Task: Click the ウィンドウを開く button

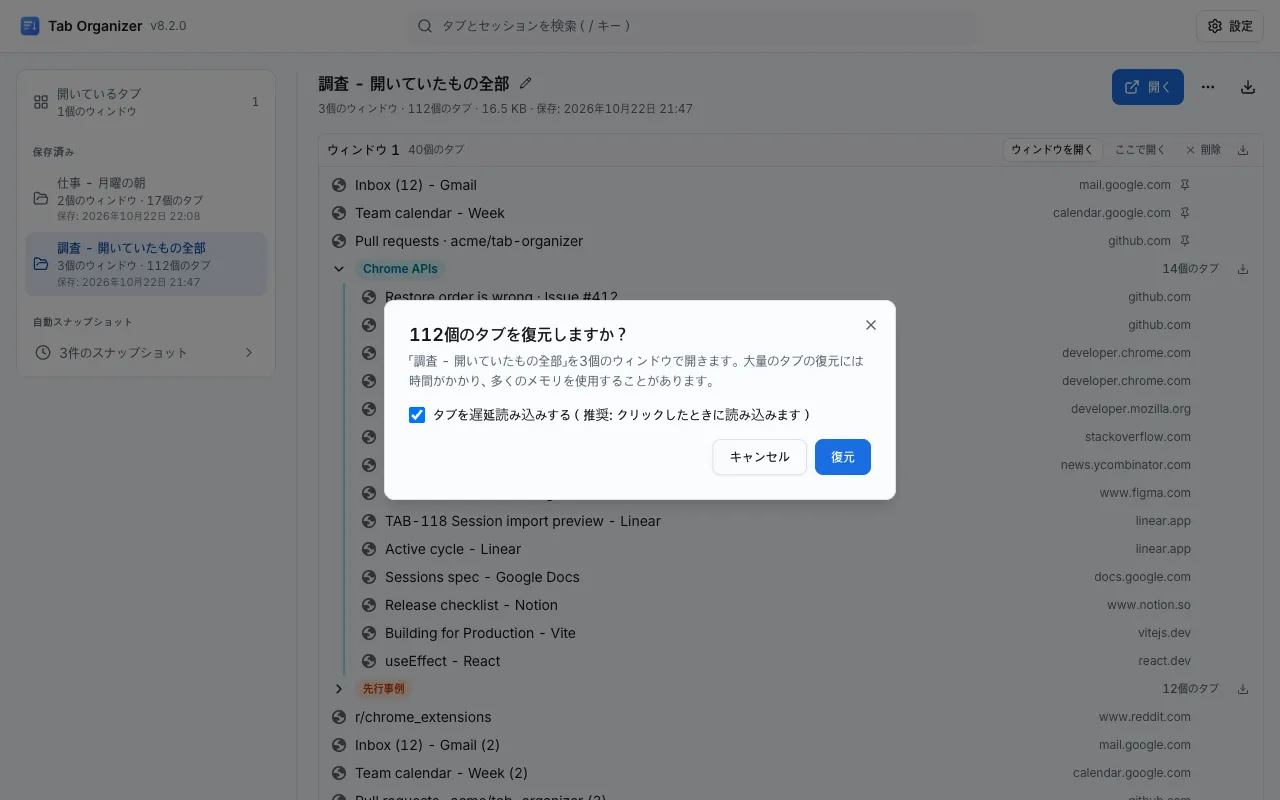Action: pyautogui.click(x=1053, y=150)
